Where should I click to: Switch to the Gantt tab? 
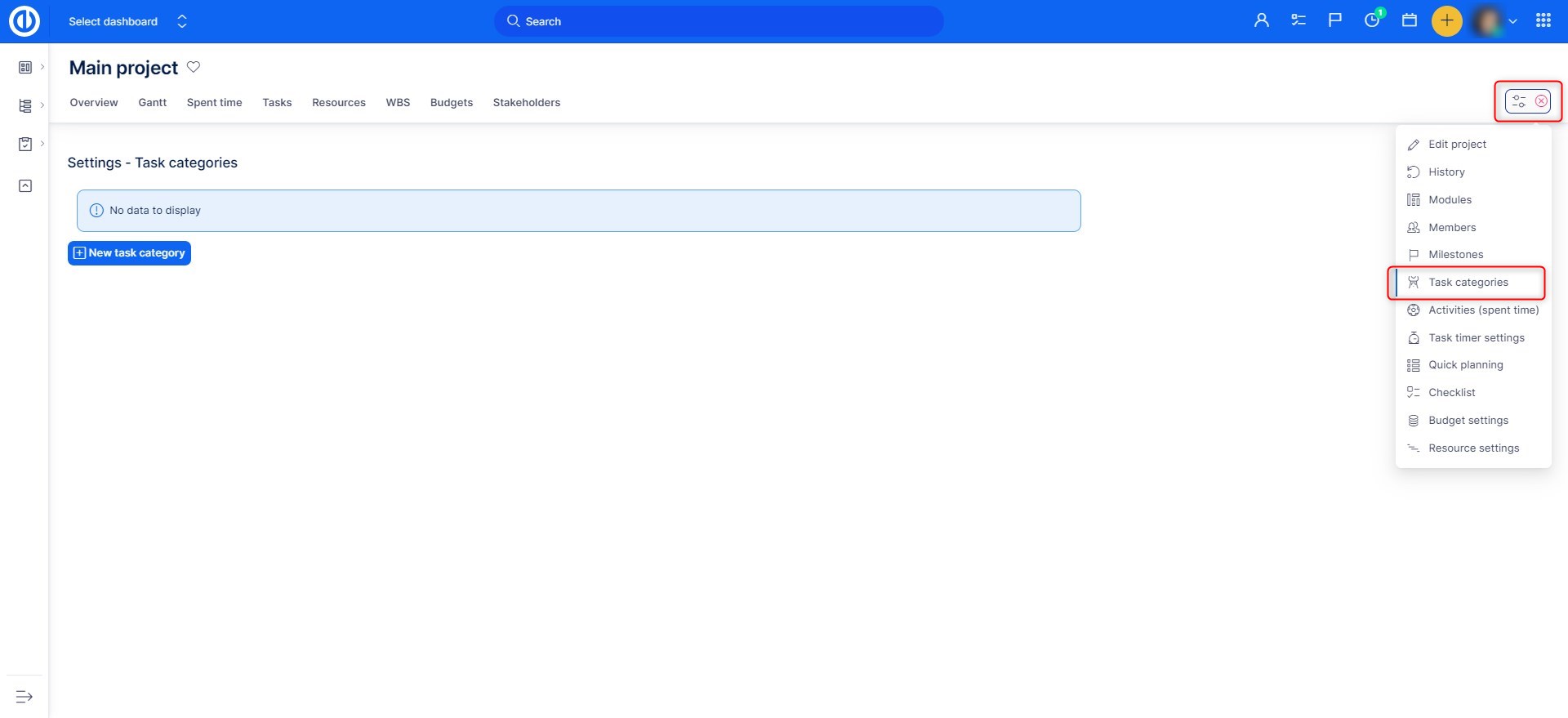[x=152, y=102]
